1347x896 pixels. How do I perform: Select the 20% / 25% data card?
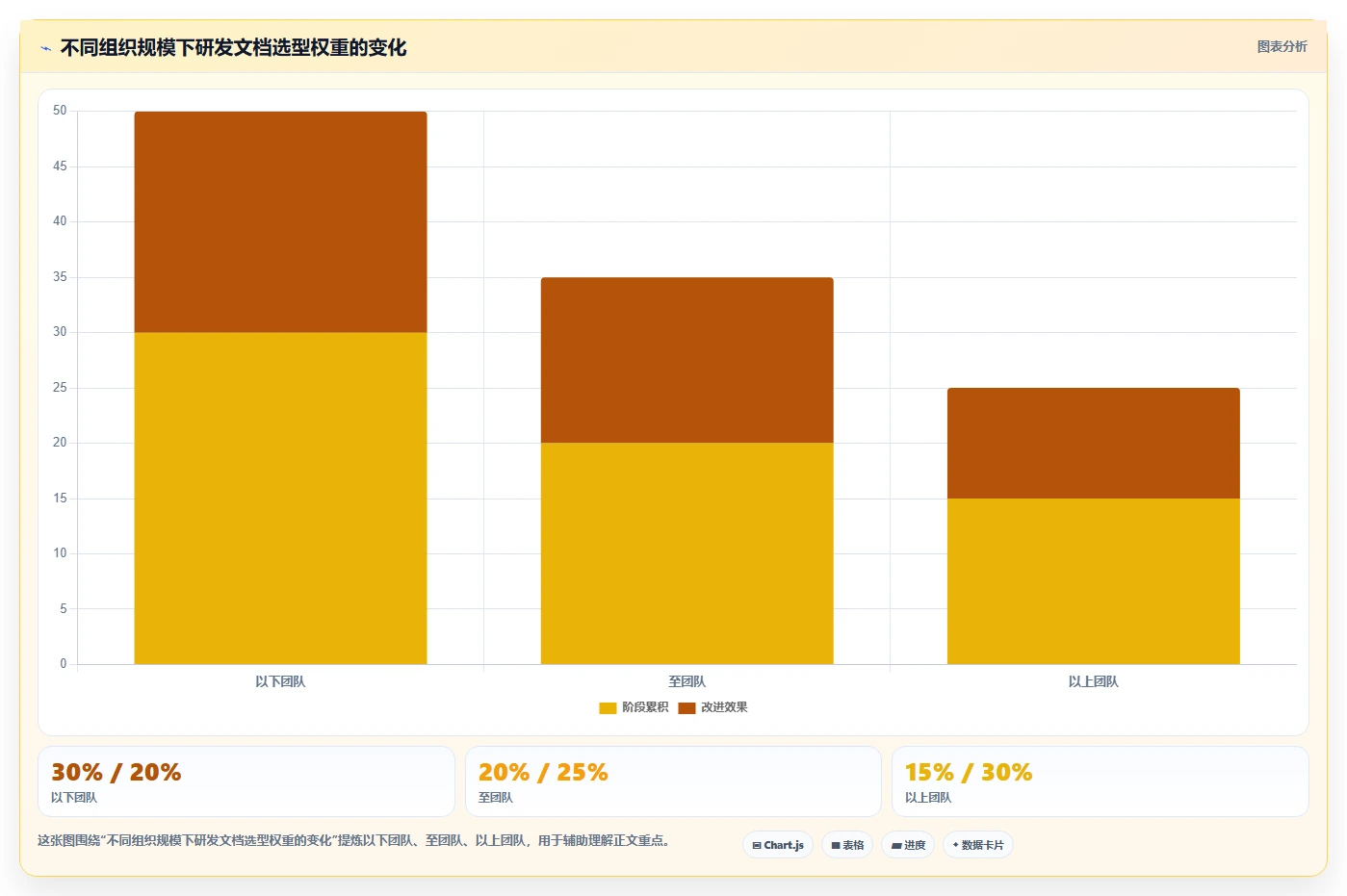(673, 781)
